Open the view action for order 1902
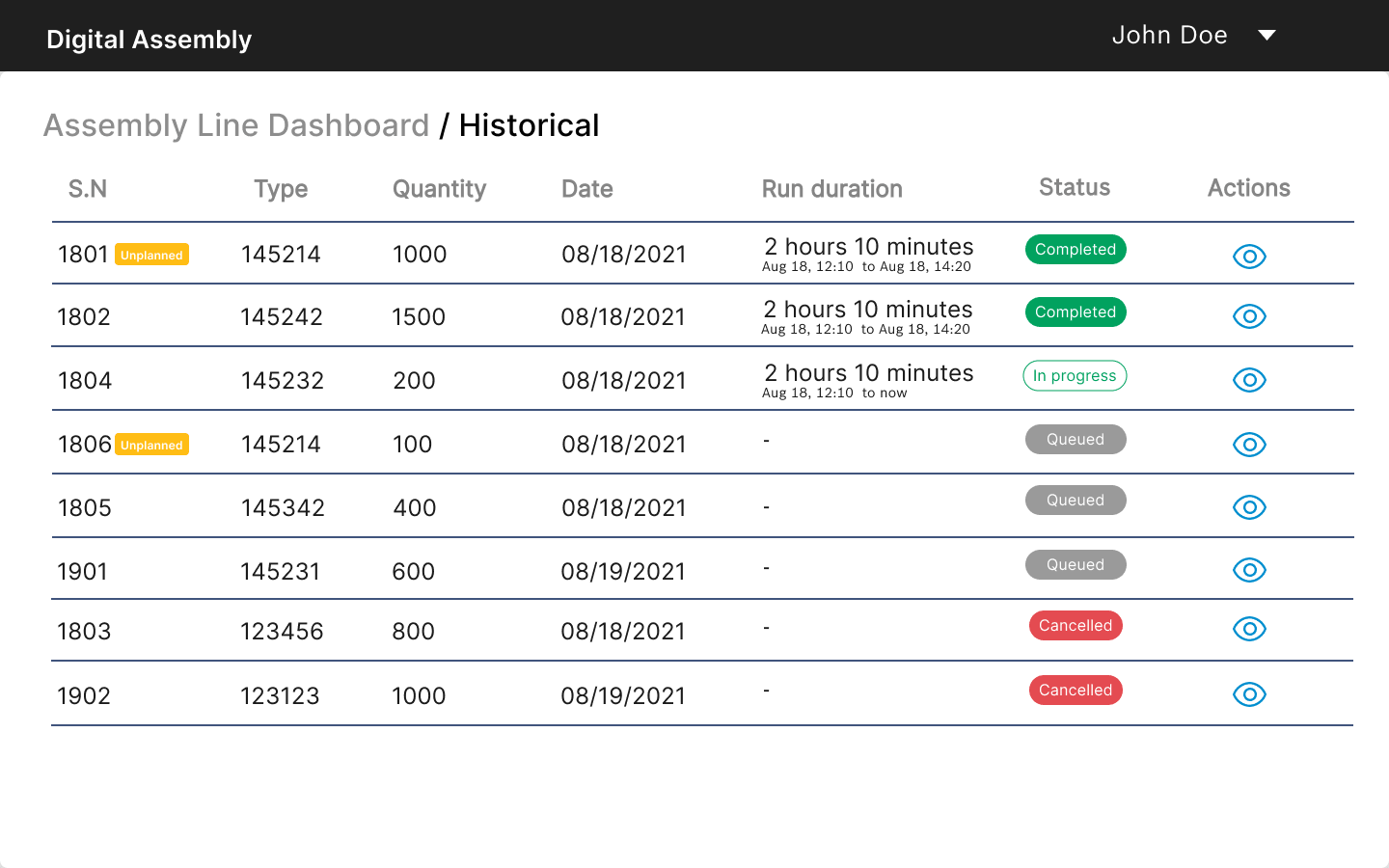1389x868 pixels. pos(1249,693)
